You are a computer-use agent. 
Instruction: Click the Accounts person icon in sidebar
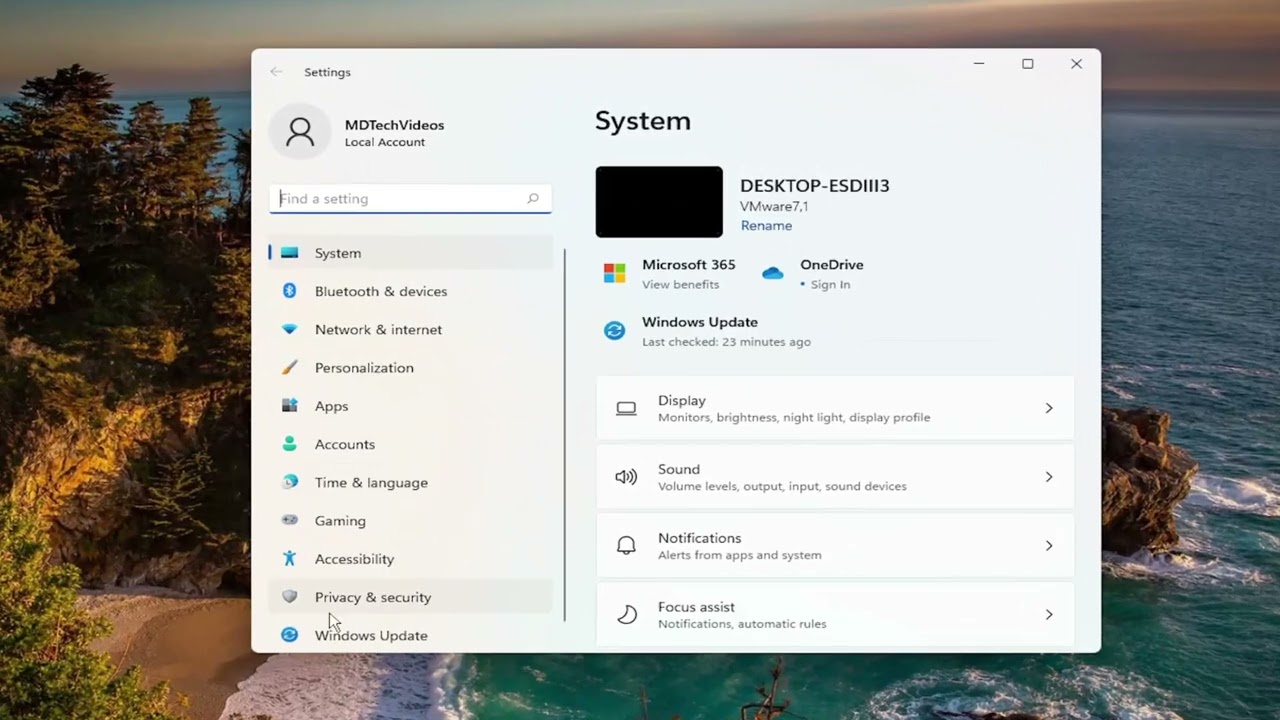click(289, 444)
